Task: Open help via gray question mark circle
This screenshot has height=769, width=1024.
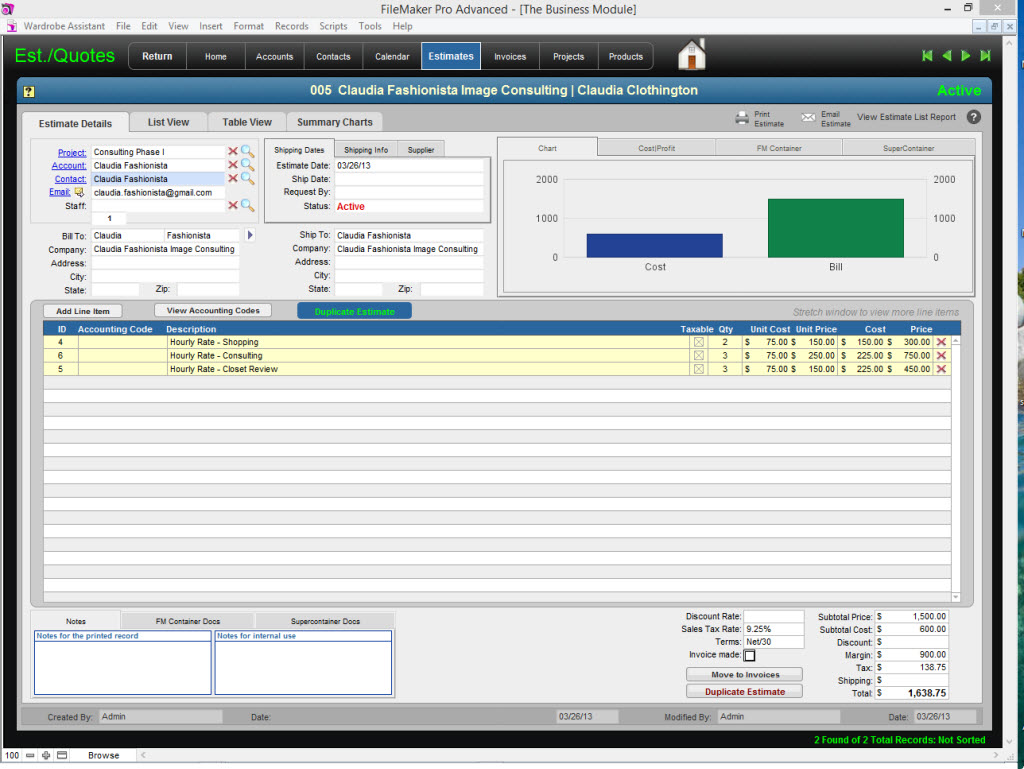Action: [973, 117]
